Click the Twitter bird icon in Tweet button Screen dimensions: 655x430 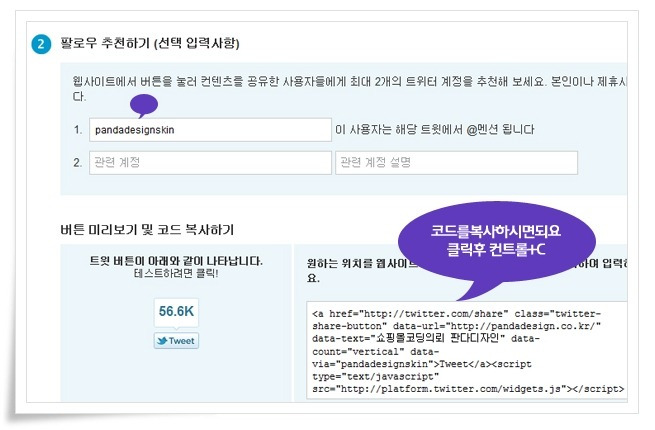162,341
